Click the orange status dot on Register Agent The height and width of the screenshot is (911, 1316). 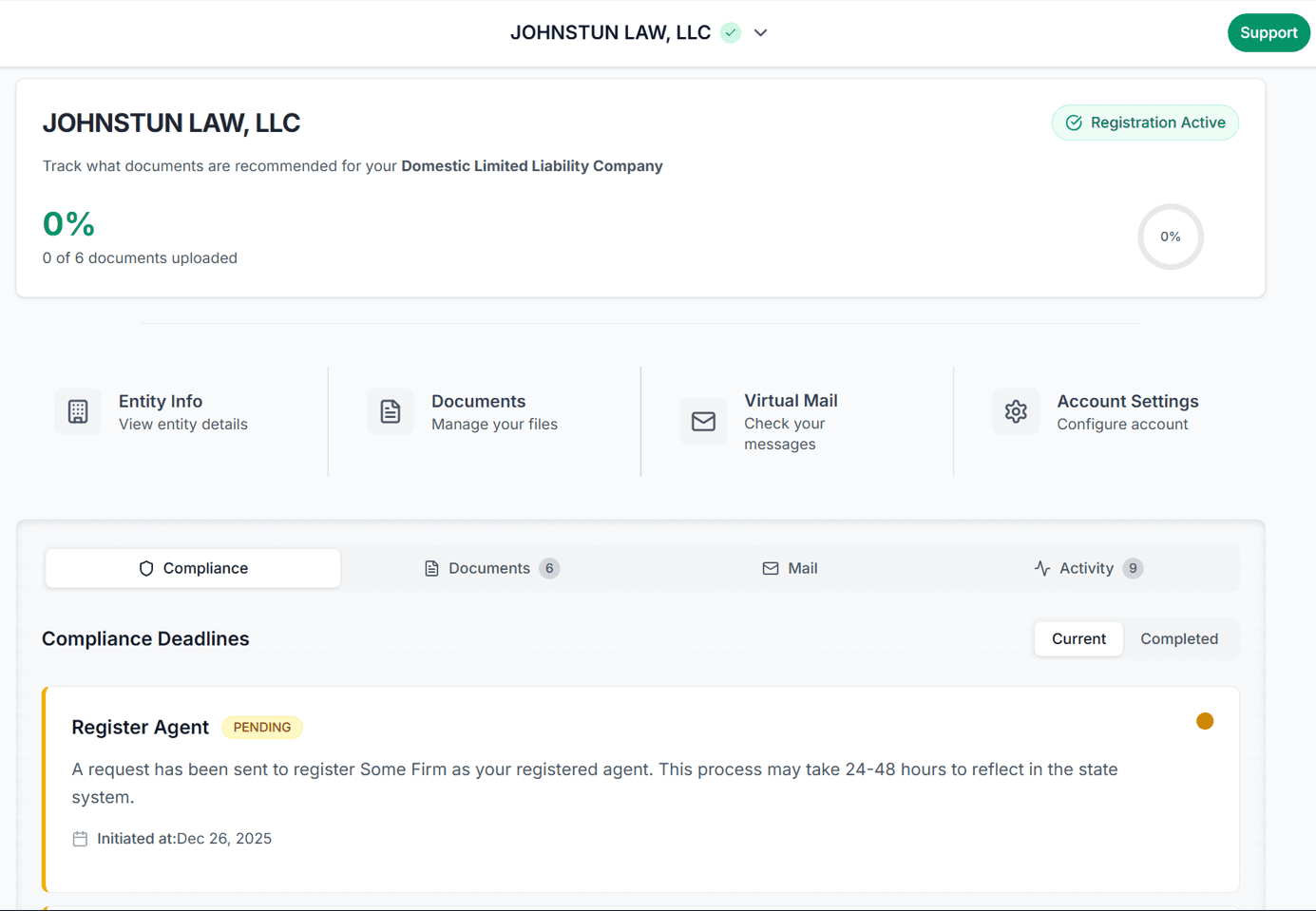tap(1205, 721)
